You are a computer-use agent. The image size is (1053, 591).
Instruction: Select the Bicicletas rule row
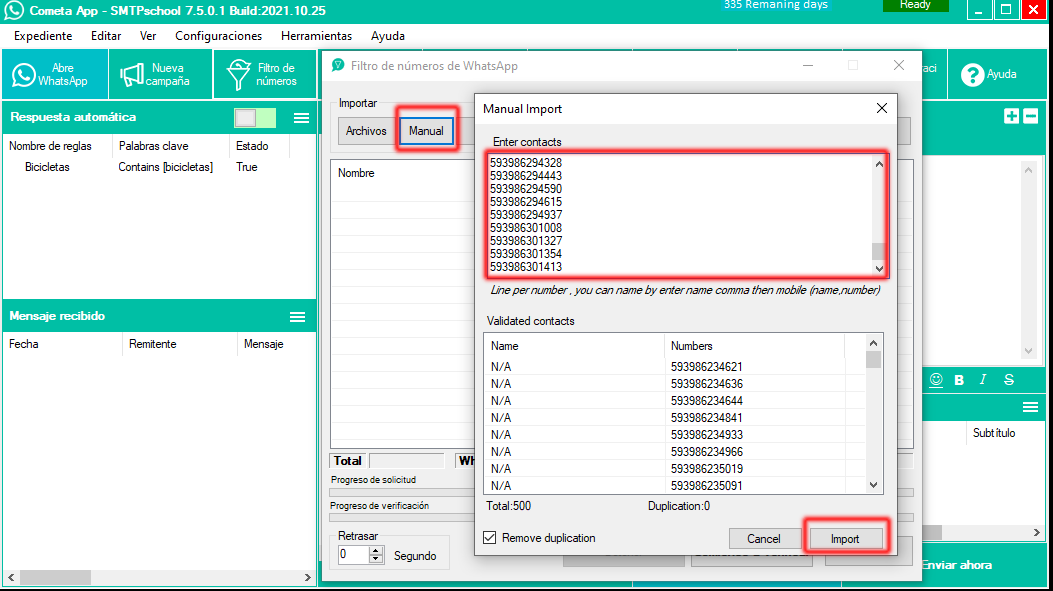pyautogui.click(x=159, y=167)
